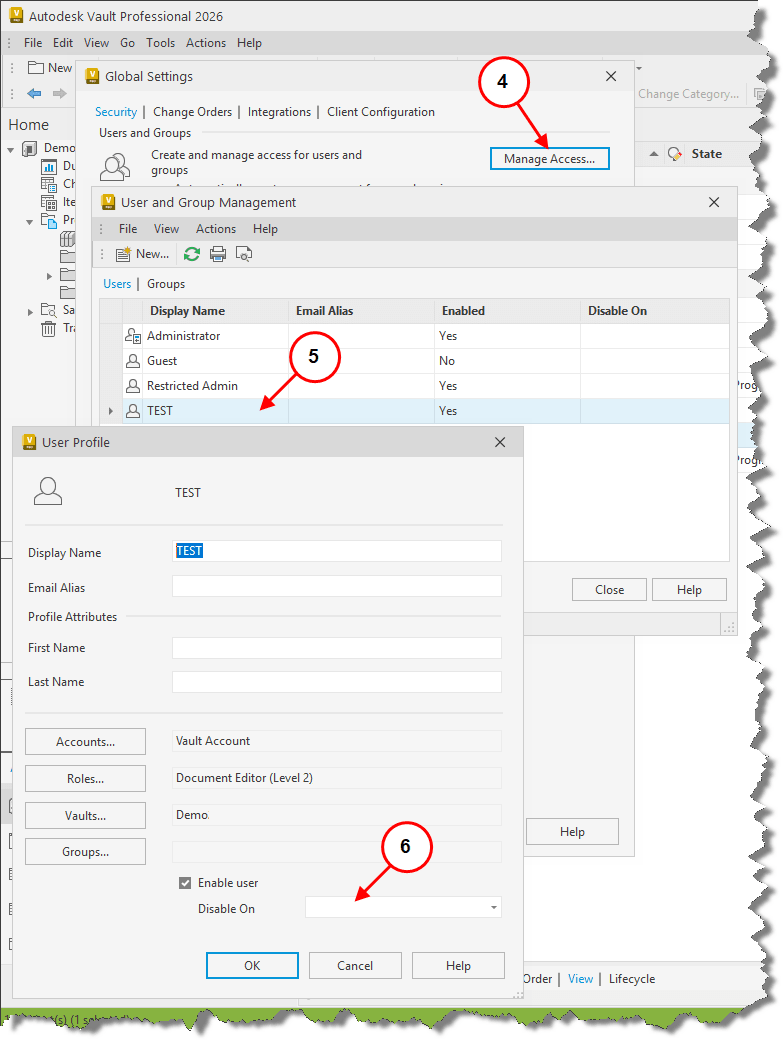
Task: Click the Help button in Global Settings dialog
Action: [572, 832]
